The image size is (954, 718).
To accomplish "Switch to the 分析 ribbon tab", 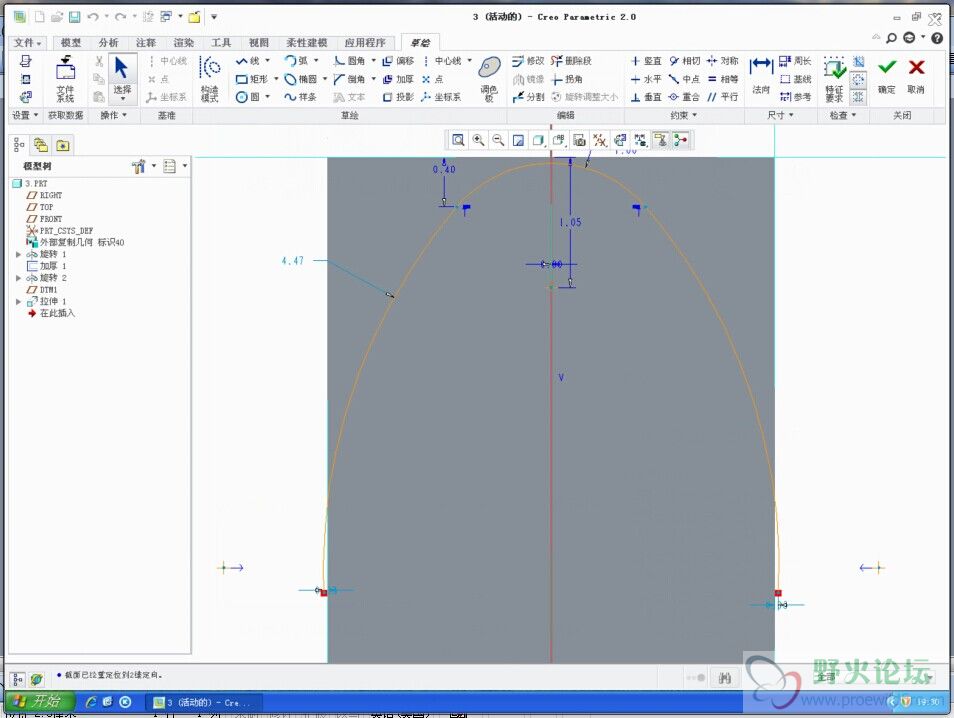I will pos(108,43).
